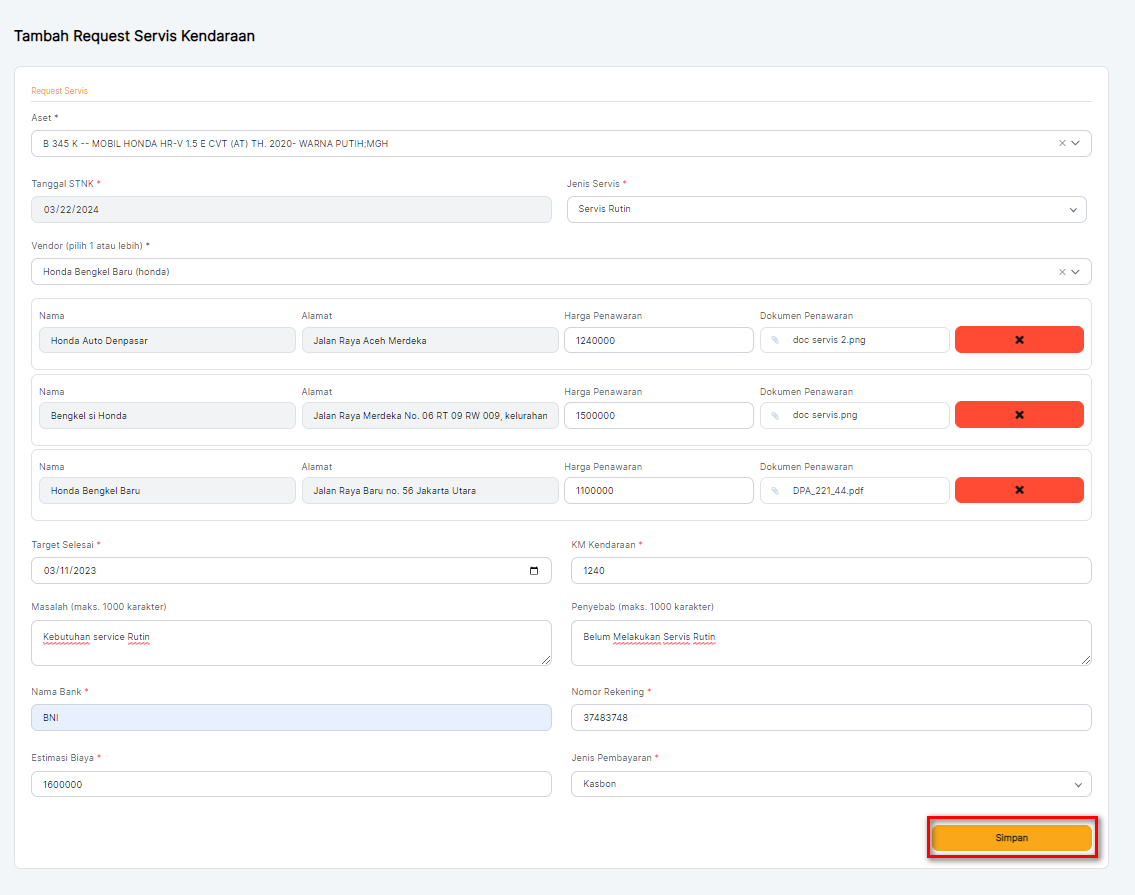Edit the Harga Penawaran value 1500000

point(658,415)
